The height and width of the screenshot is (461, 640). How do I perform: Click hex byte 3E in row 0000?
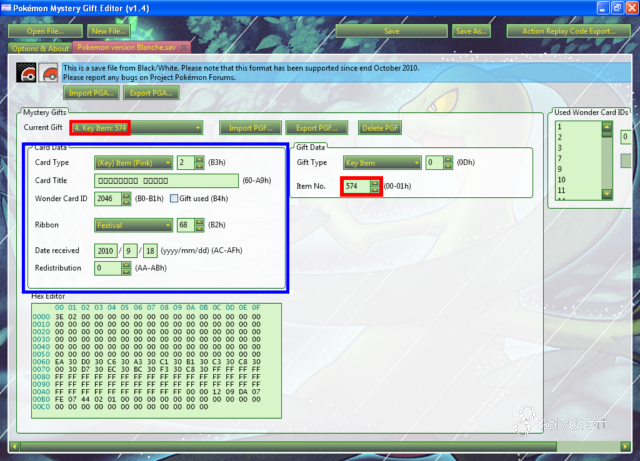pos(59,317)
